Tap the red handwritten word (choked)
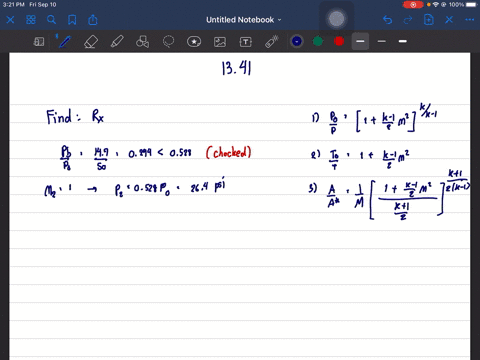This screenshot has height=360, width=480. [229, 153]
